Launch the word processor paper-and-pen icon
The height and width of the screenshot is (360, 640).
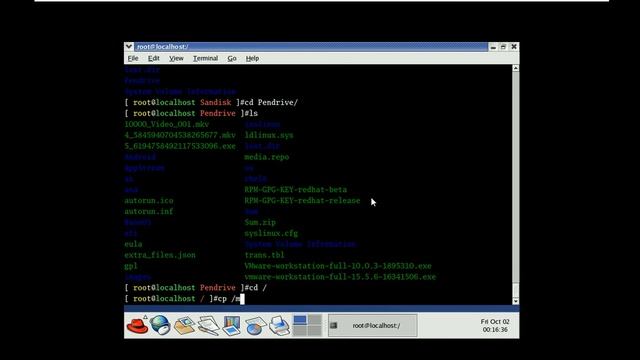click(x=208, y=326)
